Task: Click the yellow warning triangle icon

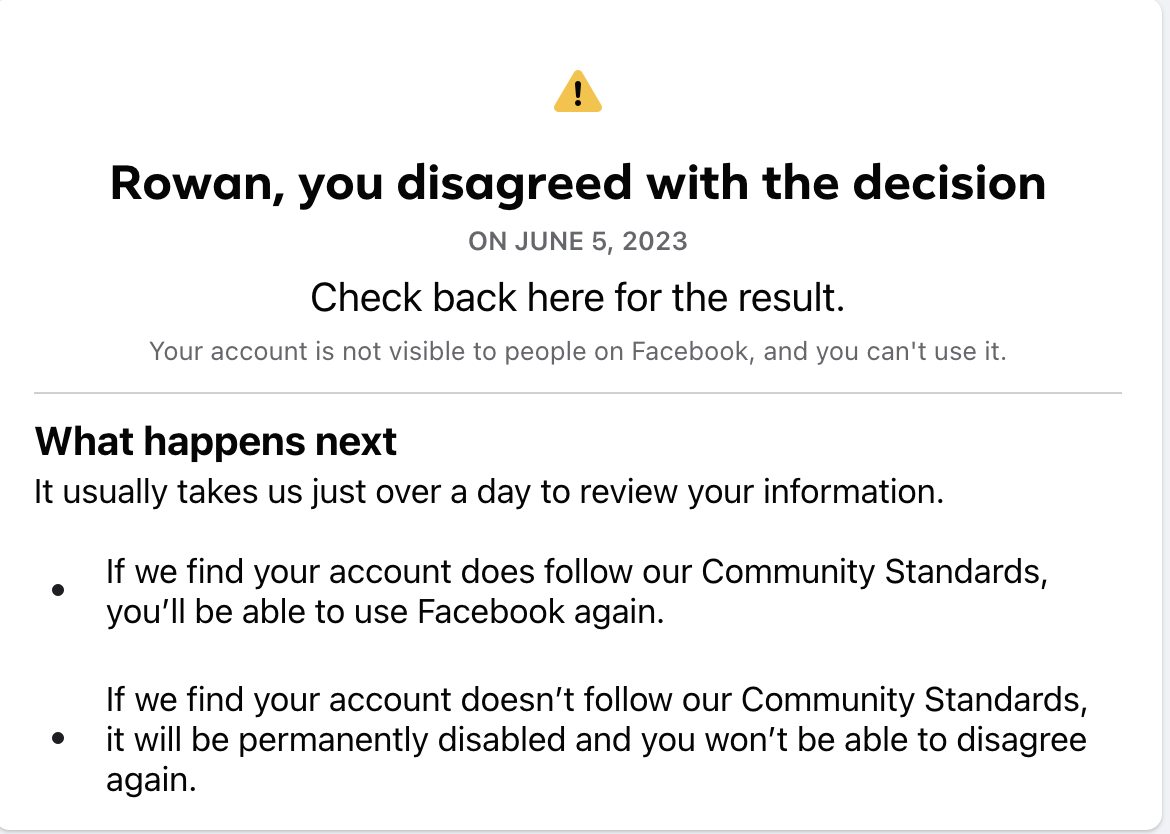Action: [x=578, y=92]
